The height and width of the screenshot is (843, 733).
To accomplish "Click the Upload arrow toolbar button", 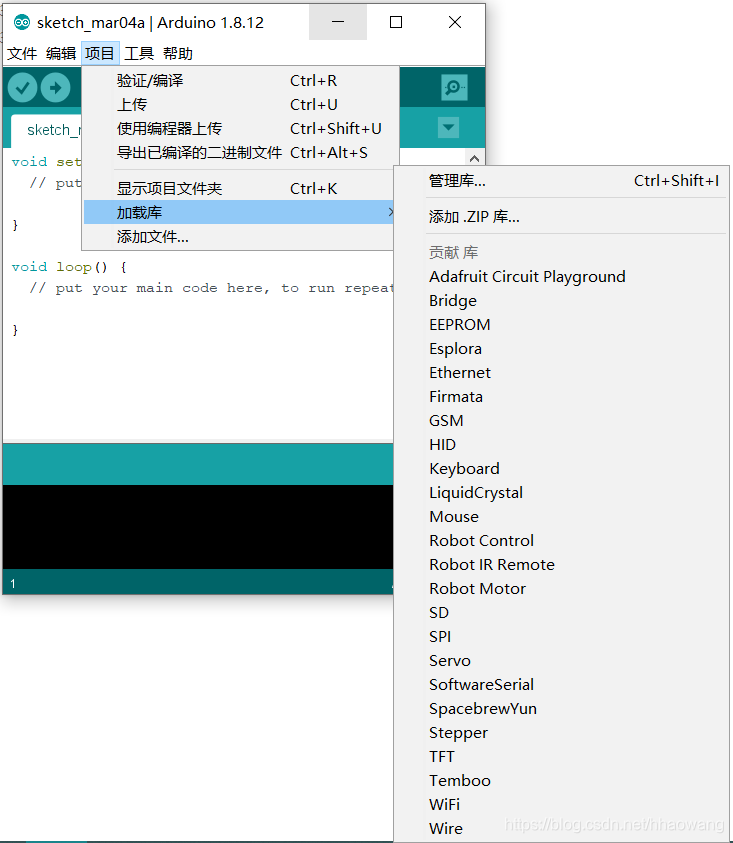I will coord(55,88).
